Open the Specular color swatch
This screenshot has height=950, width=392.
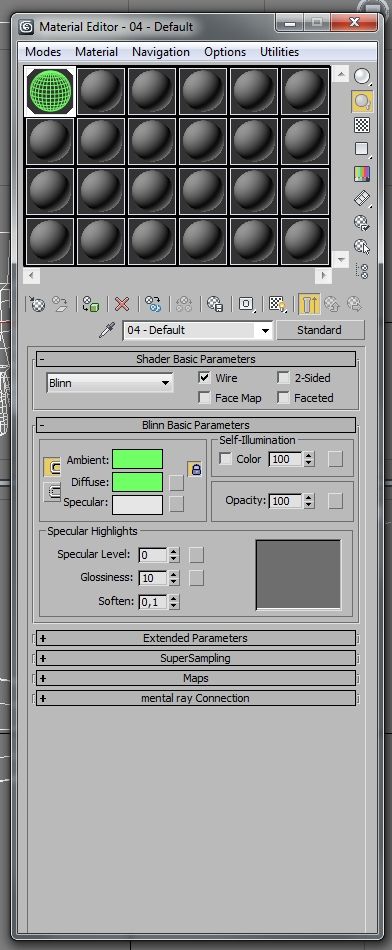[138, 504]
